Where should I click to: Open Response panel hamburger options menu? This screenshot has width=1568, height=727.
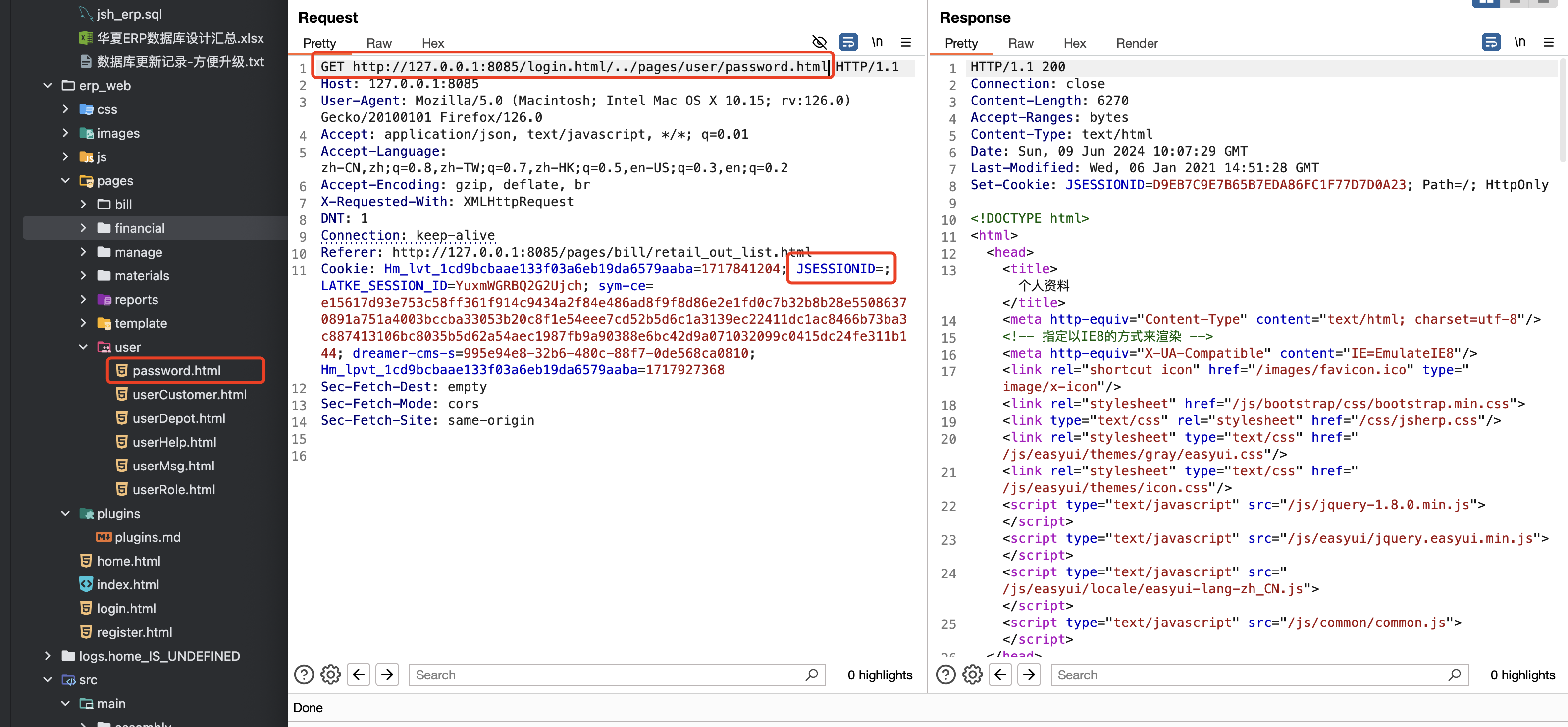1549,42
